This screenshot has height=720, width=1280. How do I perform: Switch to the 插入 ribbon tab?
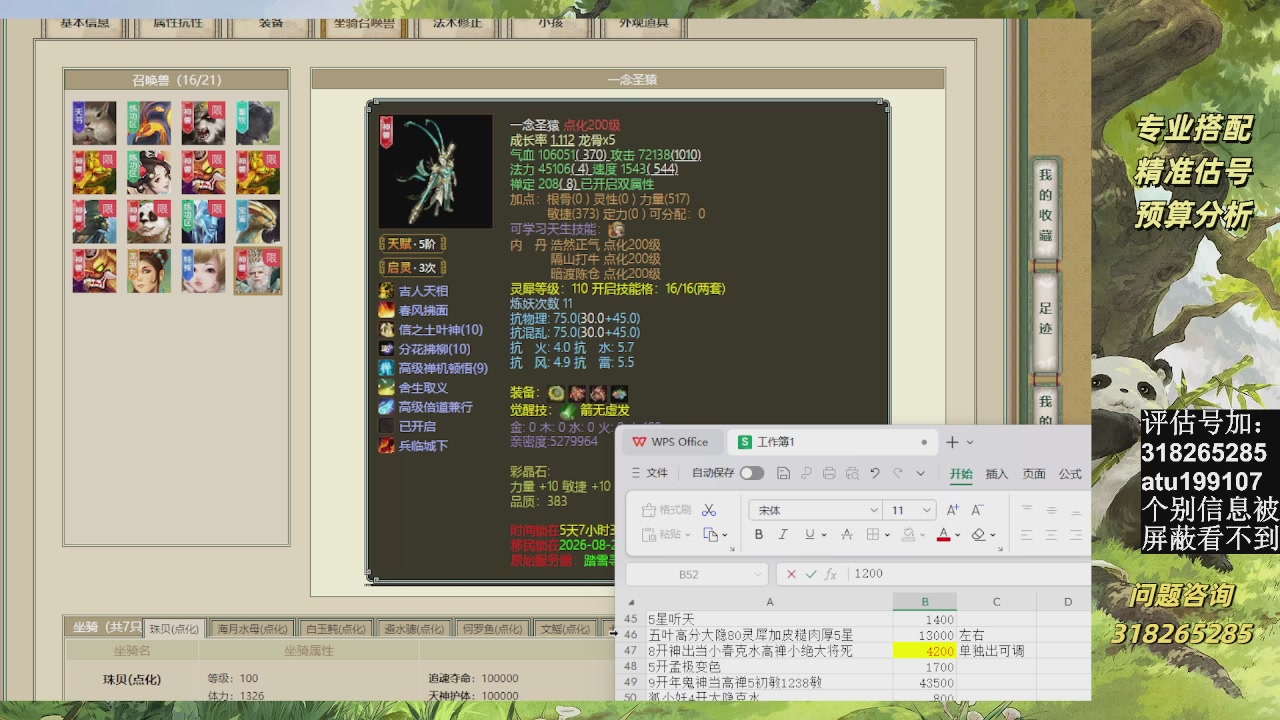997,474
